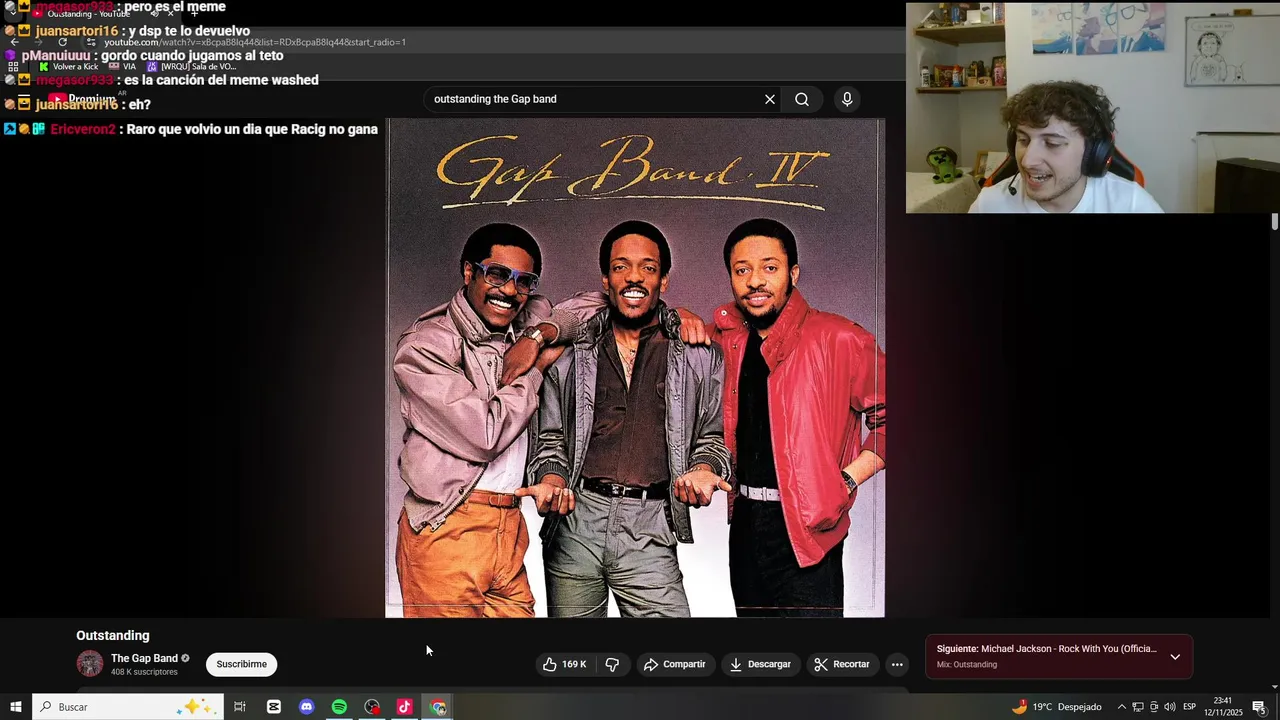
Task: Open the volume speaker tray icon
Action: click(1170, 707)
